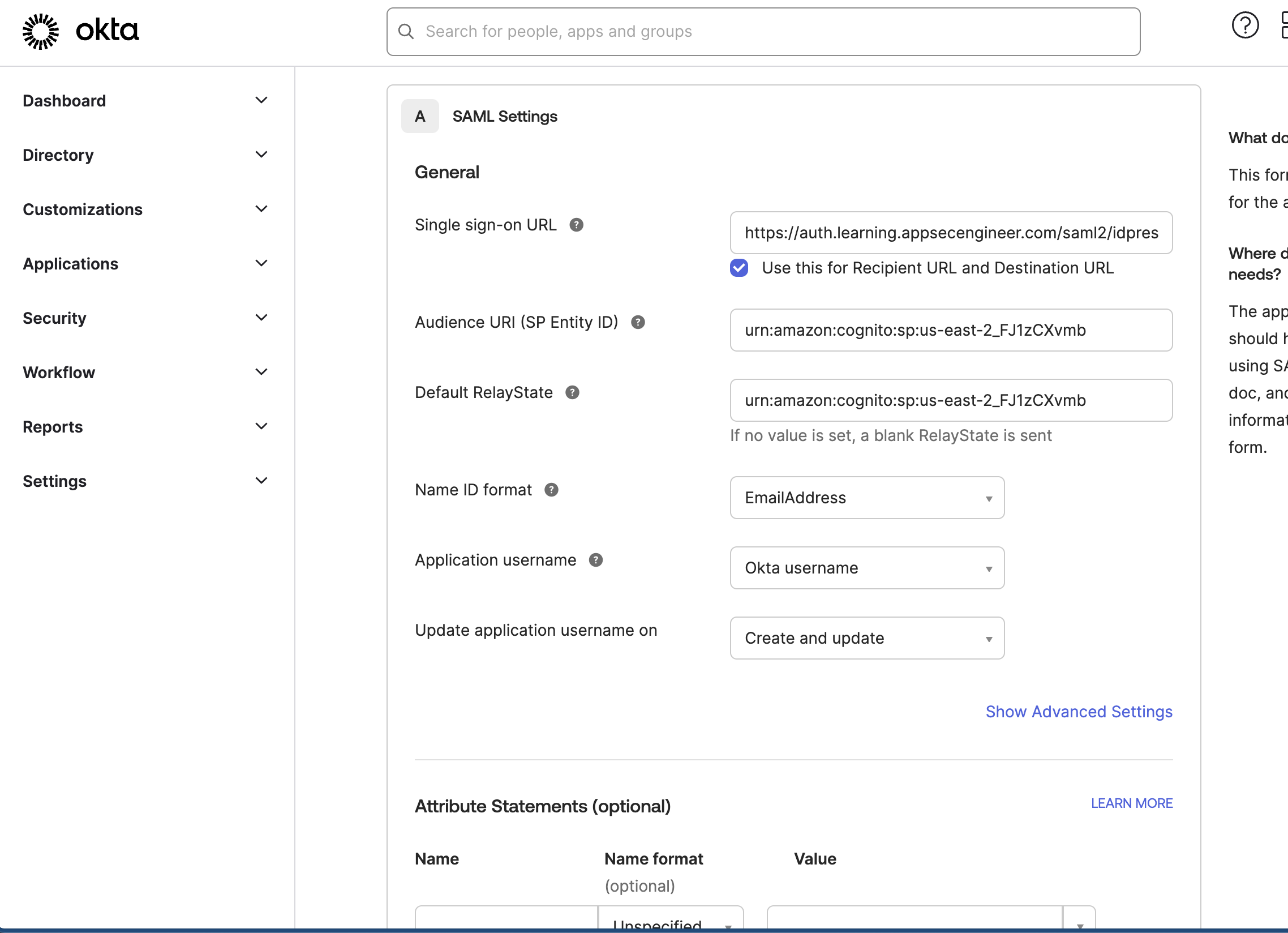1288x933 pixels.
Task: Open the help icon next to Single sign-on URL
Action: click(577, 225)
